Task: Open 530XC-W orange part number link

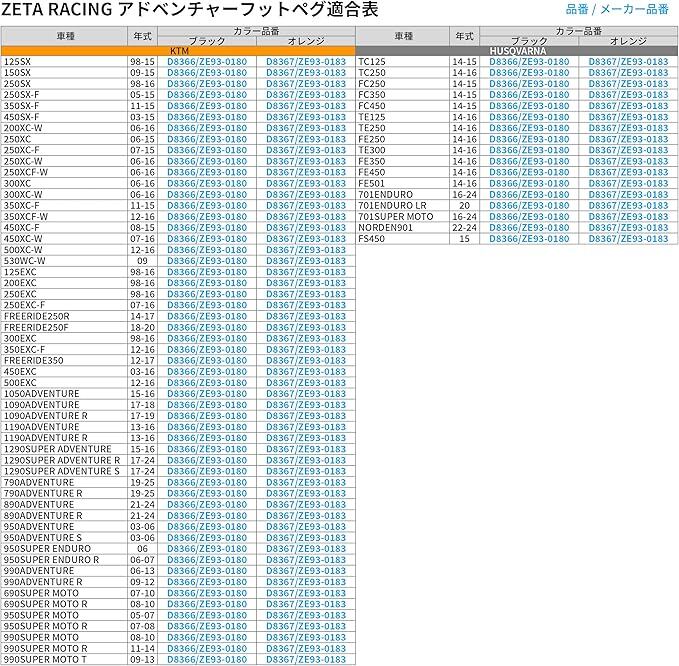Action: [x=306, y=260]
